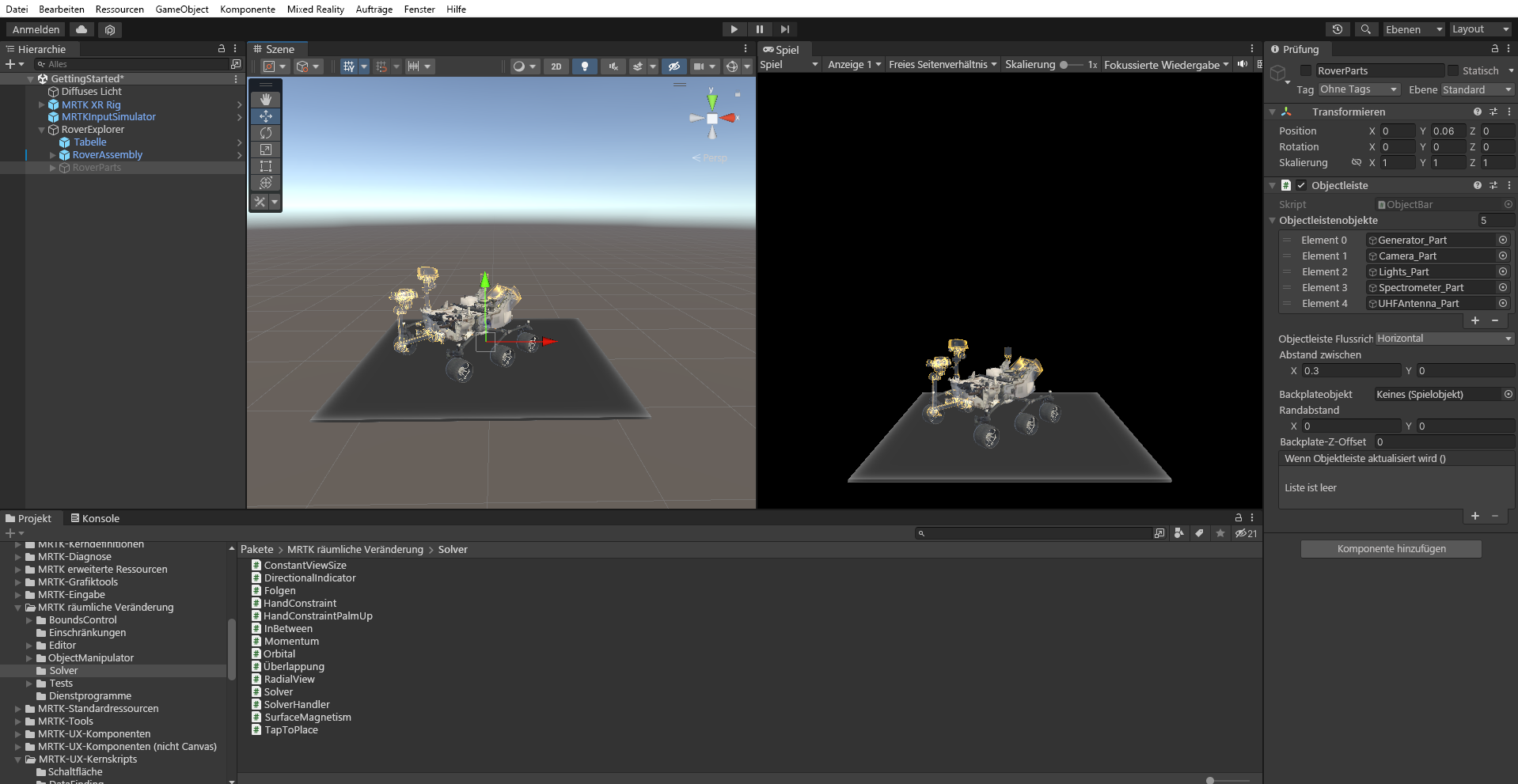
Task: Open the GameObject menu
Action: pyautogui.click(x=181, y=9)
